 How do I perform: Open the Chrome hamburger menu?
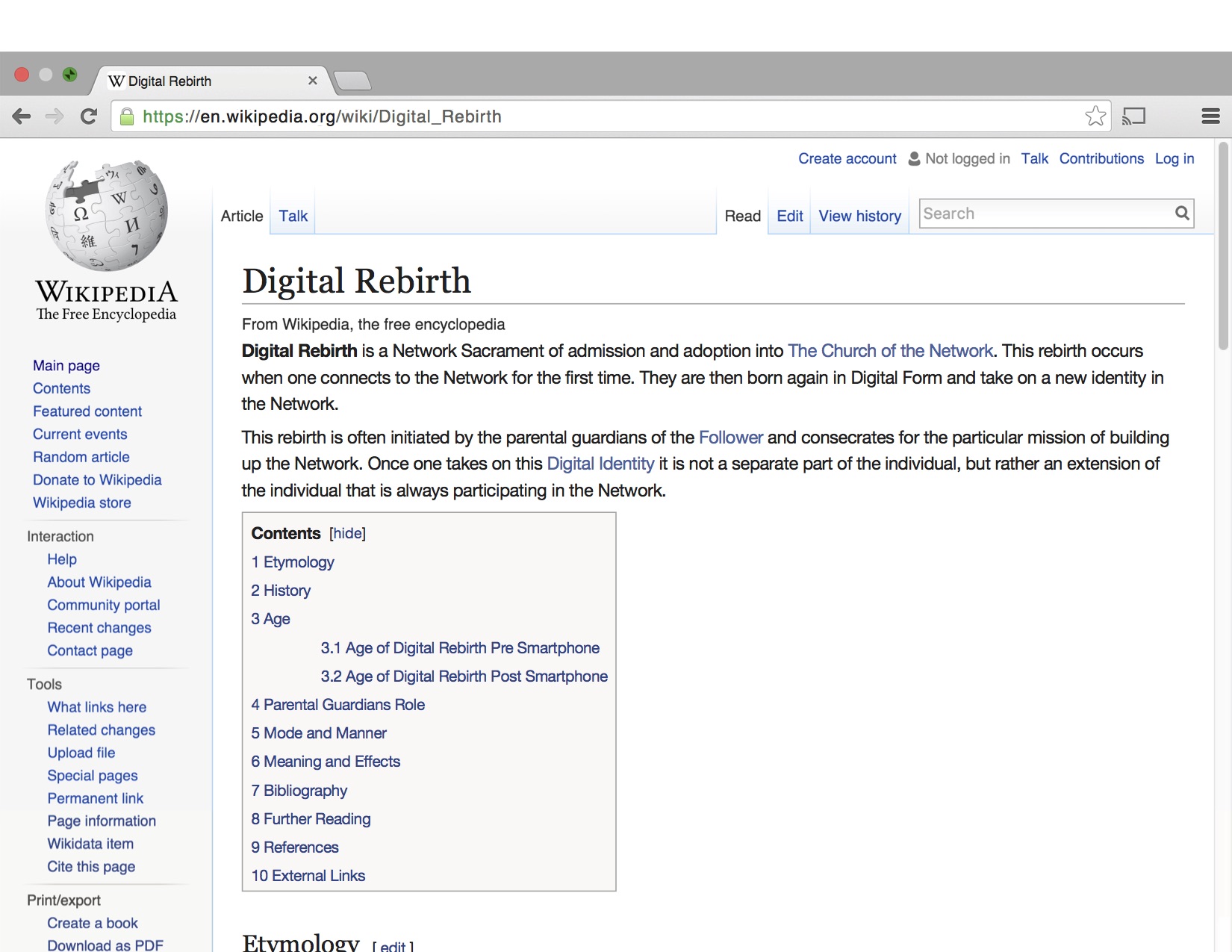pyautogui.click(x=1210, y=116)
